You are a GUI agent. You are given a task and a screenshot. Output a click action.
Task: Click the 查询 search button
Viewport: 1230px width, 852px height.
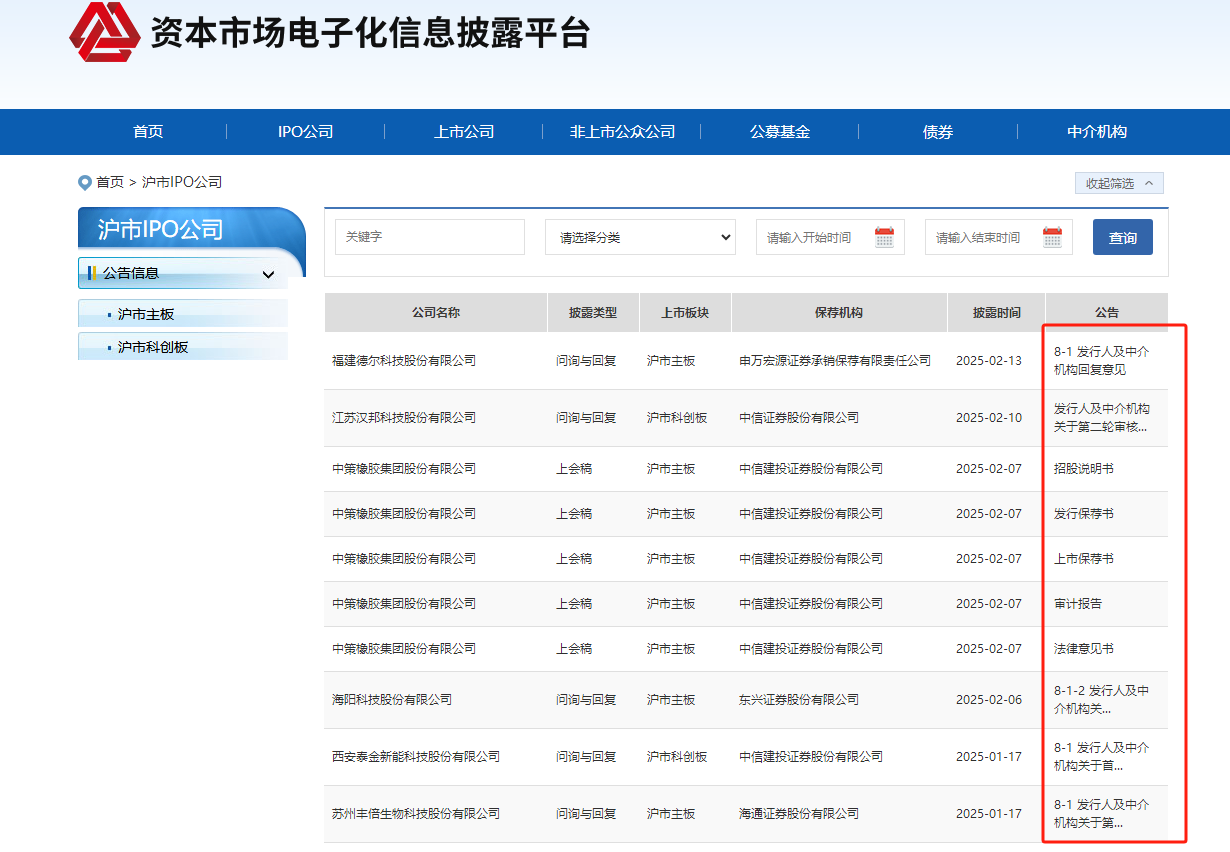coord(1123,237)
